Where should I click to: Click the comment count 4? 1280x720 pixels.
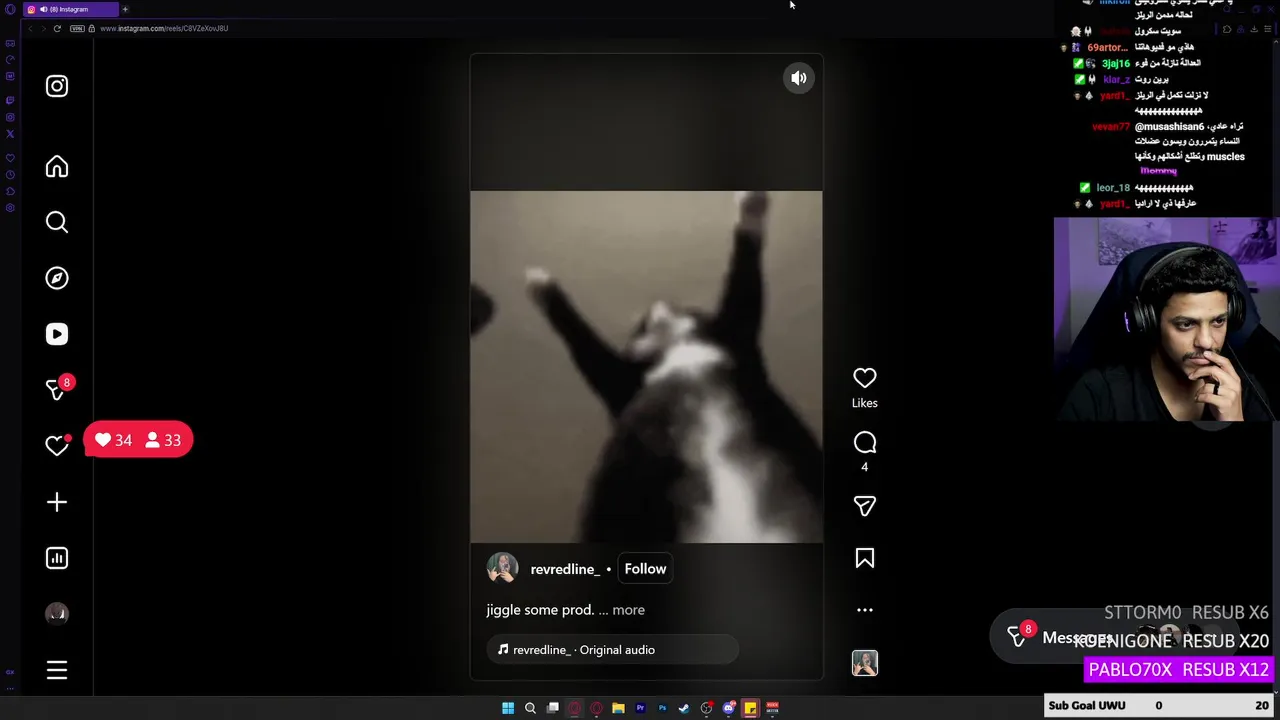click(865, 467)
